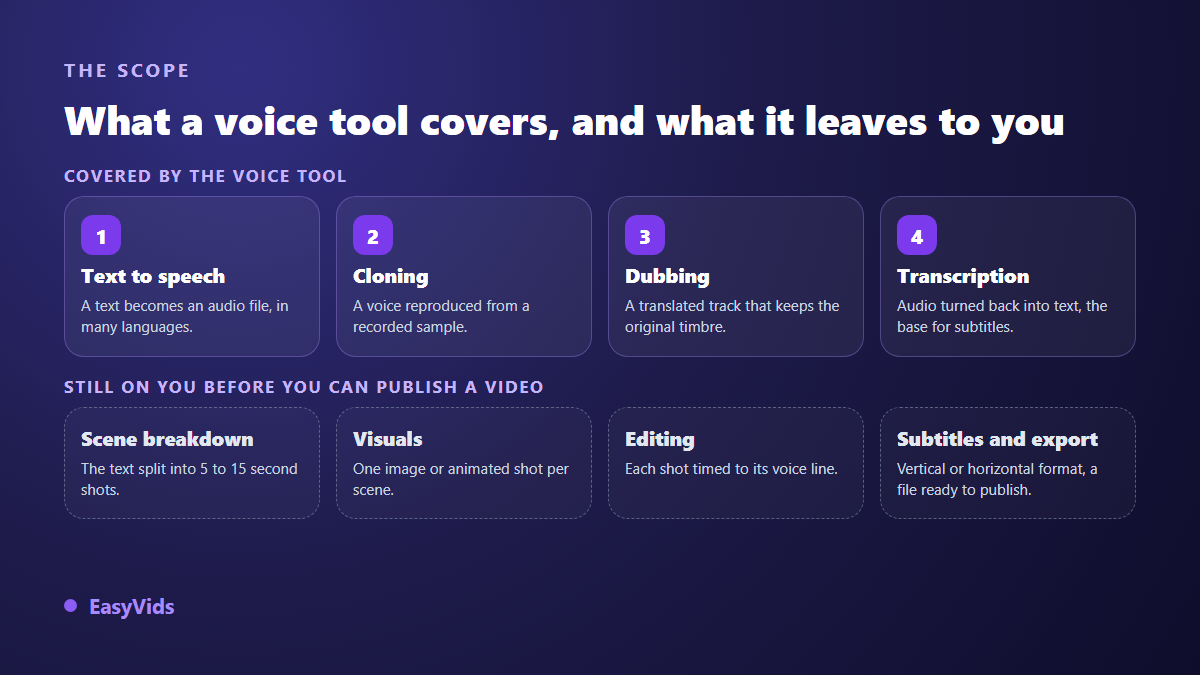Select the 'Cloning' card title
Screen dimensions: 1200x675
coord(391,277)
